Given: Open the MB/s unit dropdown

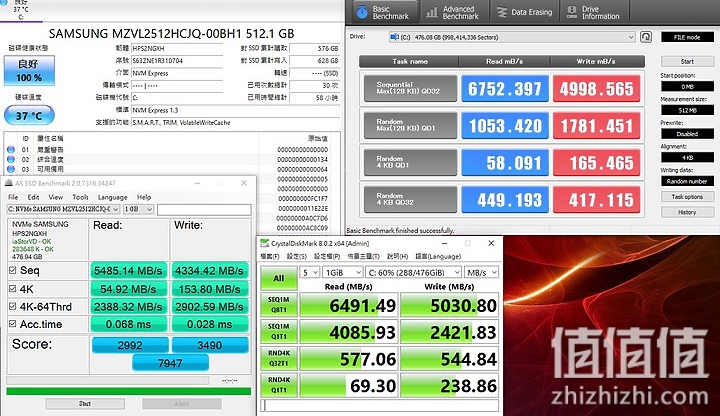Looking at the screenshot, I should tap(482, 273).
